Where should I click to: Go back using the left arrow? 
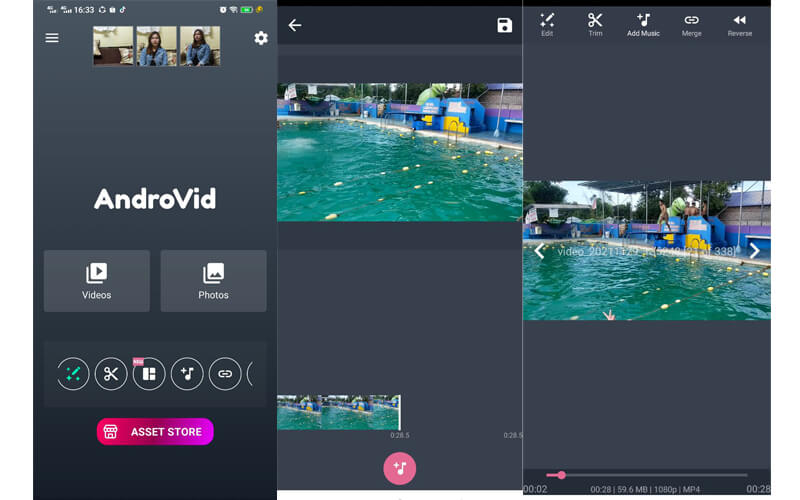pos(295,25)
